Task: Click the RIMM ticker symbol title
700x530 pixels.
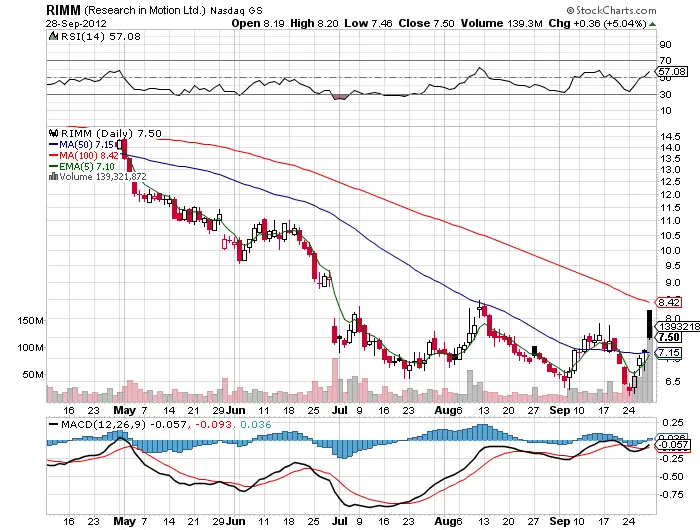Action: click(x=63, y=9)
